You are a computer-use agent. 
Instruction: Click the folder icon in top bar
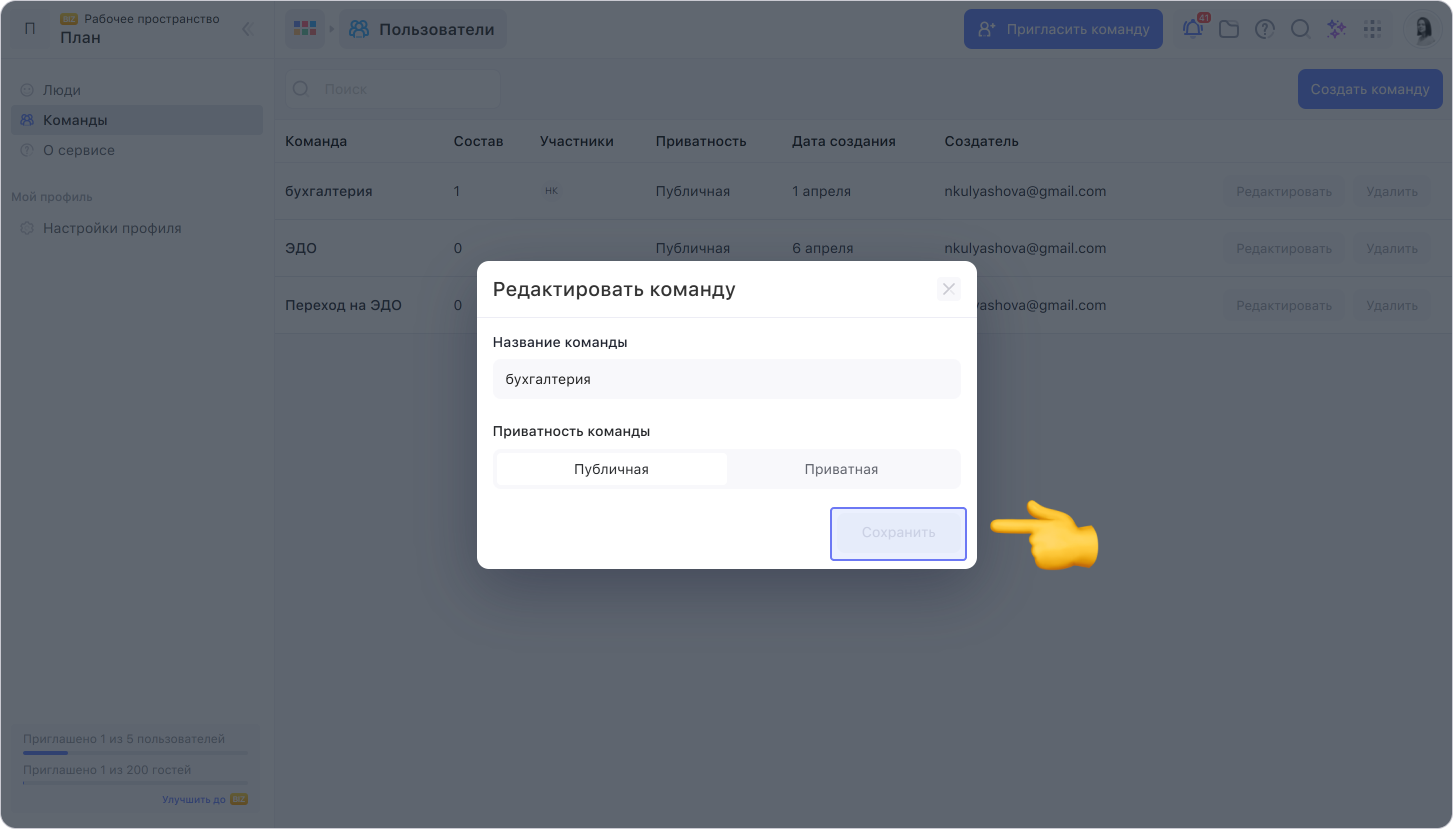1229,29
